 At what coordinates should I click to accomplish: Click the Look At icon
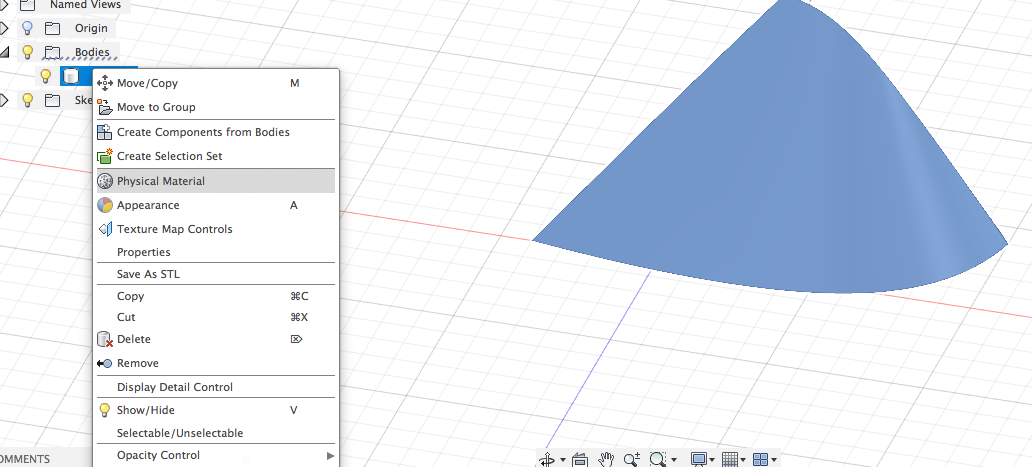[580, 460]
